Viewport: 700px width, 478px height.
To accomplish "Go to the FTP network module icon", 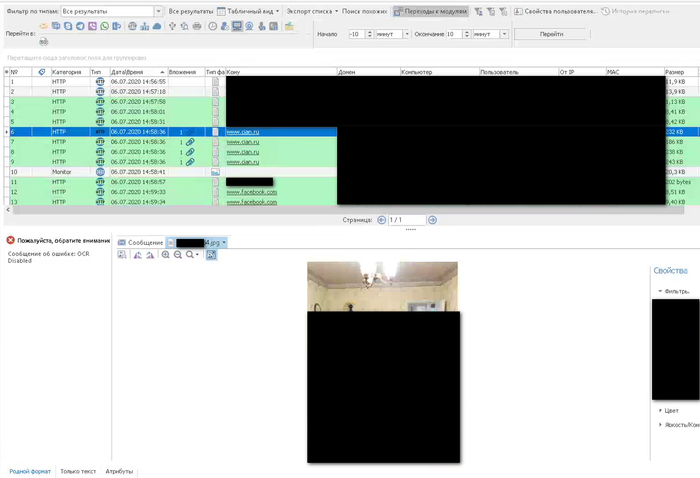I will point(145,26).
